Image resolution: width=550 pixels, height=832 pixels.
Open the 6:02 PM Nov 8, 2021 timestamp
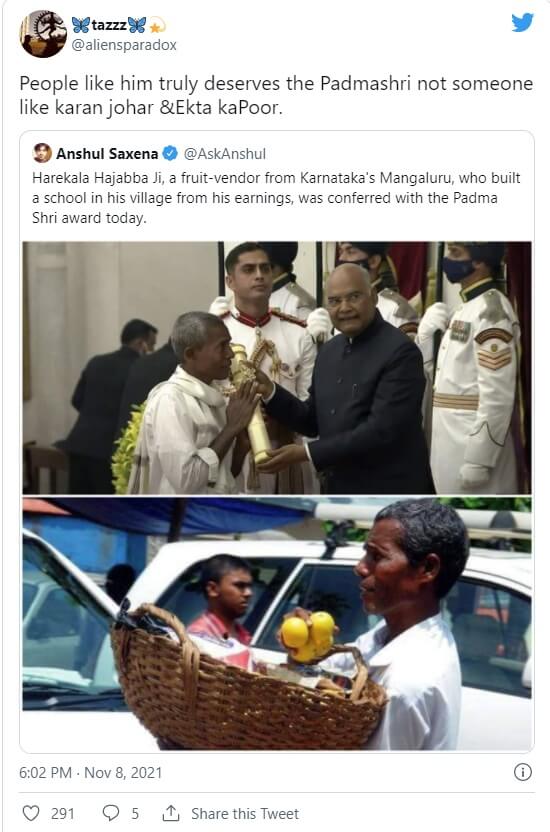point(90,773)
